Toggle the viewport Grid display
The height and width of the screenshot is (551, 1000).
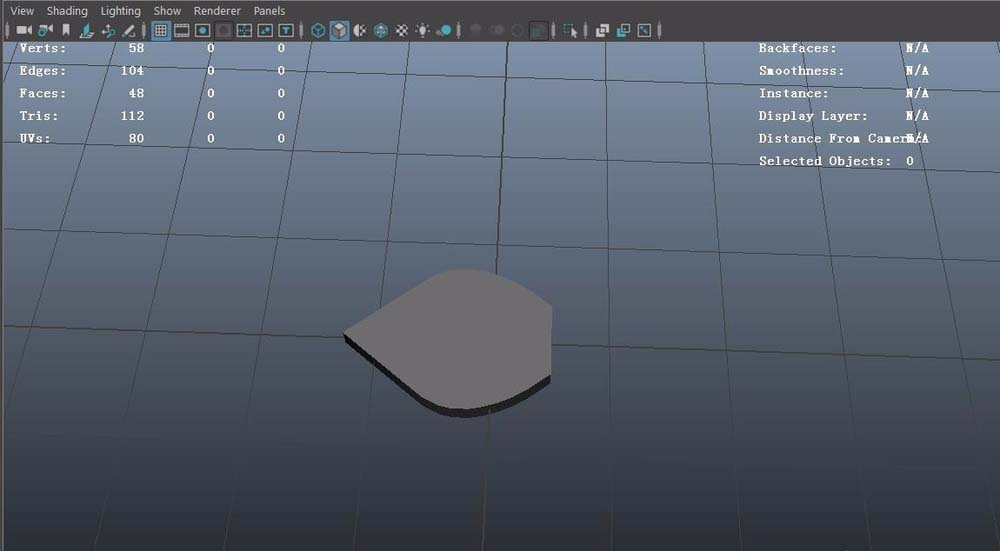point(161,30)
